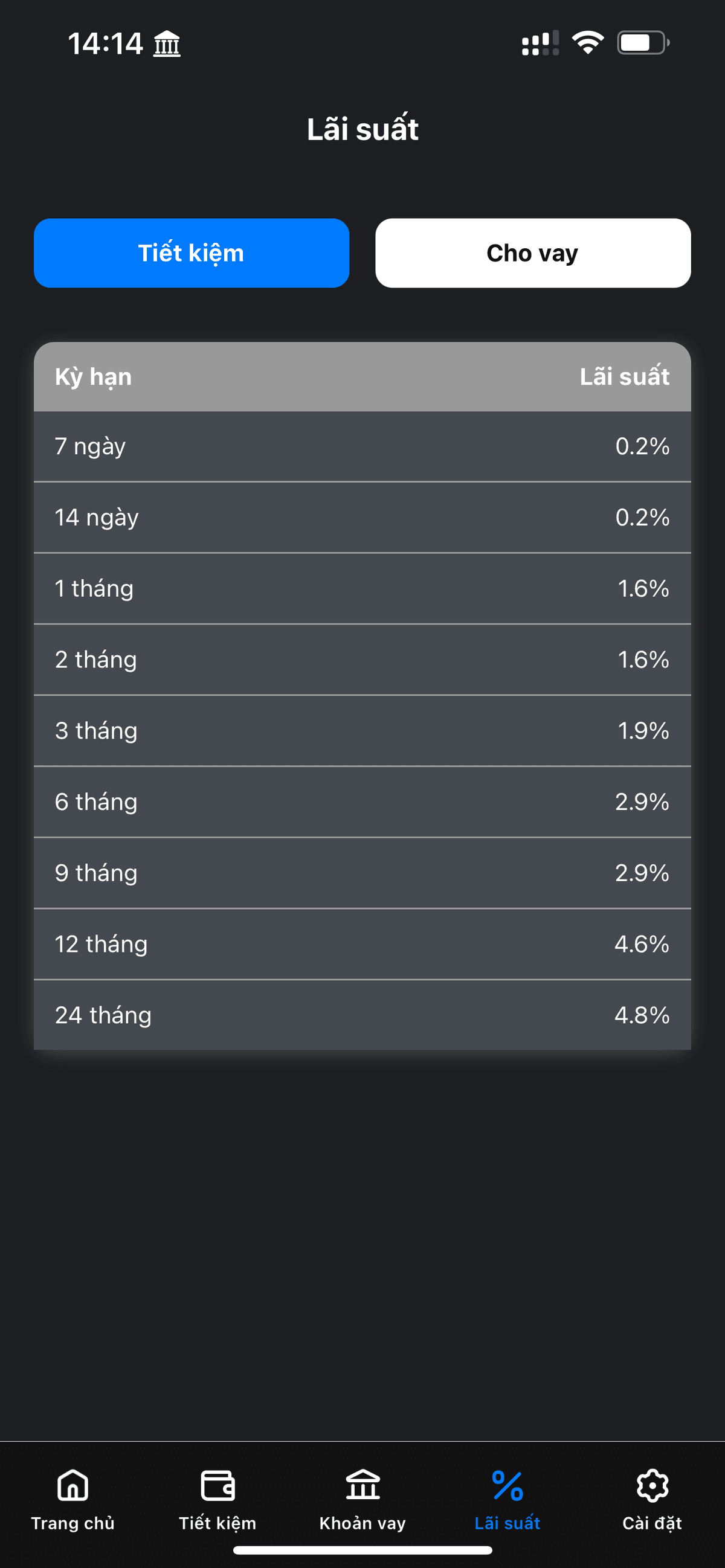Switch to Cho vay rates toggle
Viewport: 725px width, 1568px height.
(x=533, y=252)
